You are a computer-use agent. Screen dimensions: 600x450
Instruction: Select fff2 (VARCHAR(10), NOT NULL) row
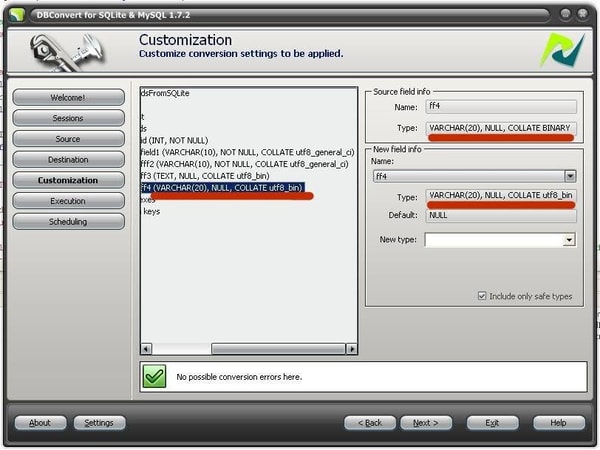click(x=245, y=164)
